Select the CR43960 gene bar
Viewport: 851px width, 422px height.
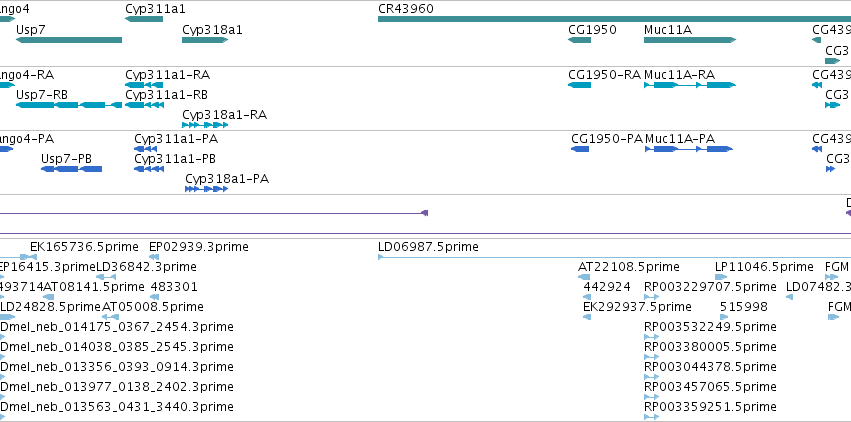click(614, 19)
